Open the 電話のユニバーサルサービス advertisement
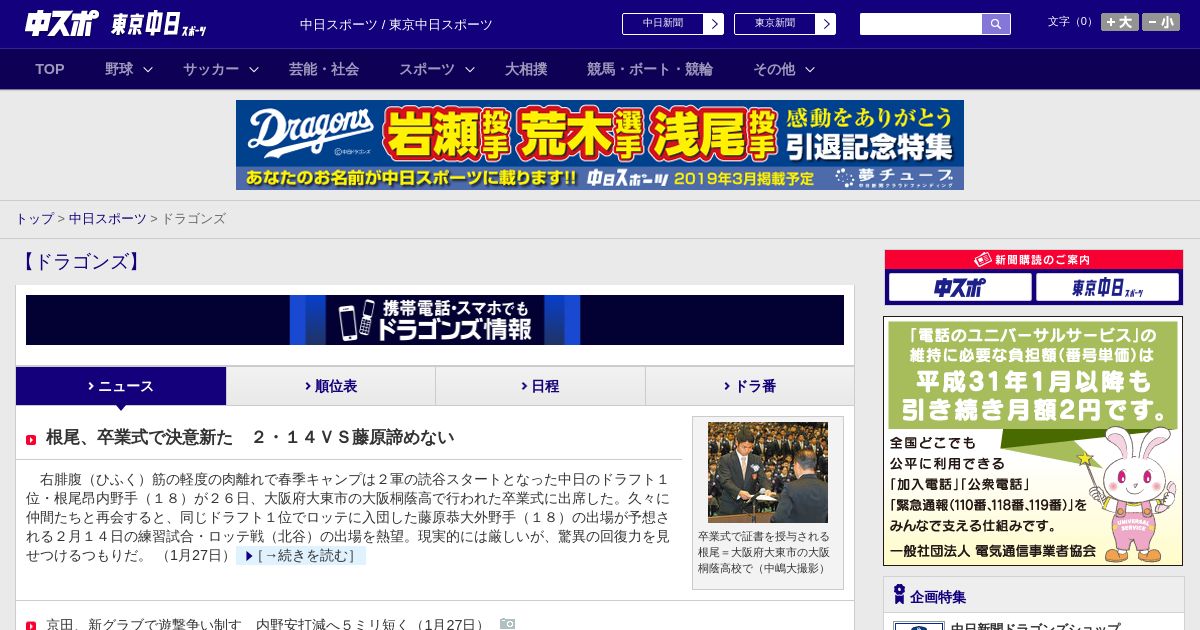 (x=1033, y=441)
